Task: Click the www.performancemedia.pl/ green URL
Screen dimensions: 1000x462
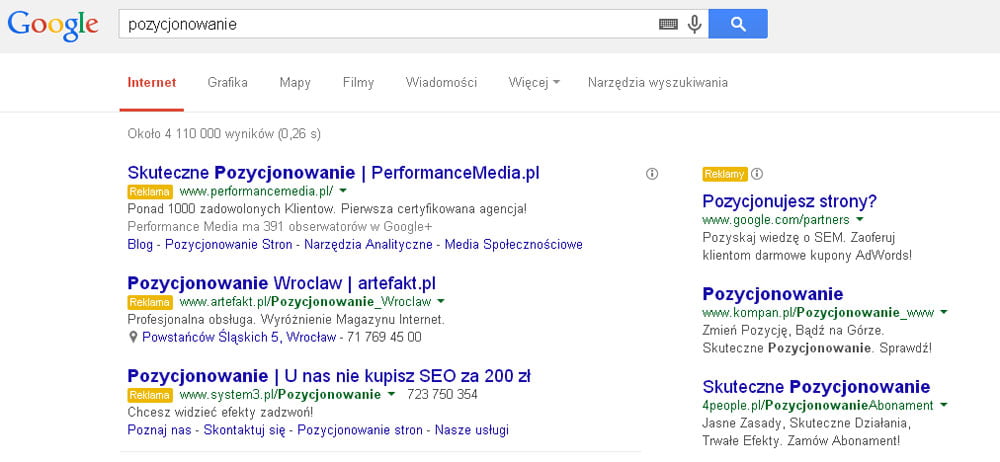Action: 256,191
